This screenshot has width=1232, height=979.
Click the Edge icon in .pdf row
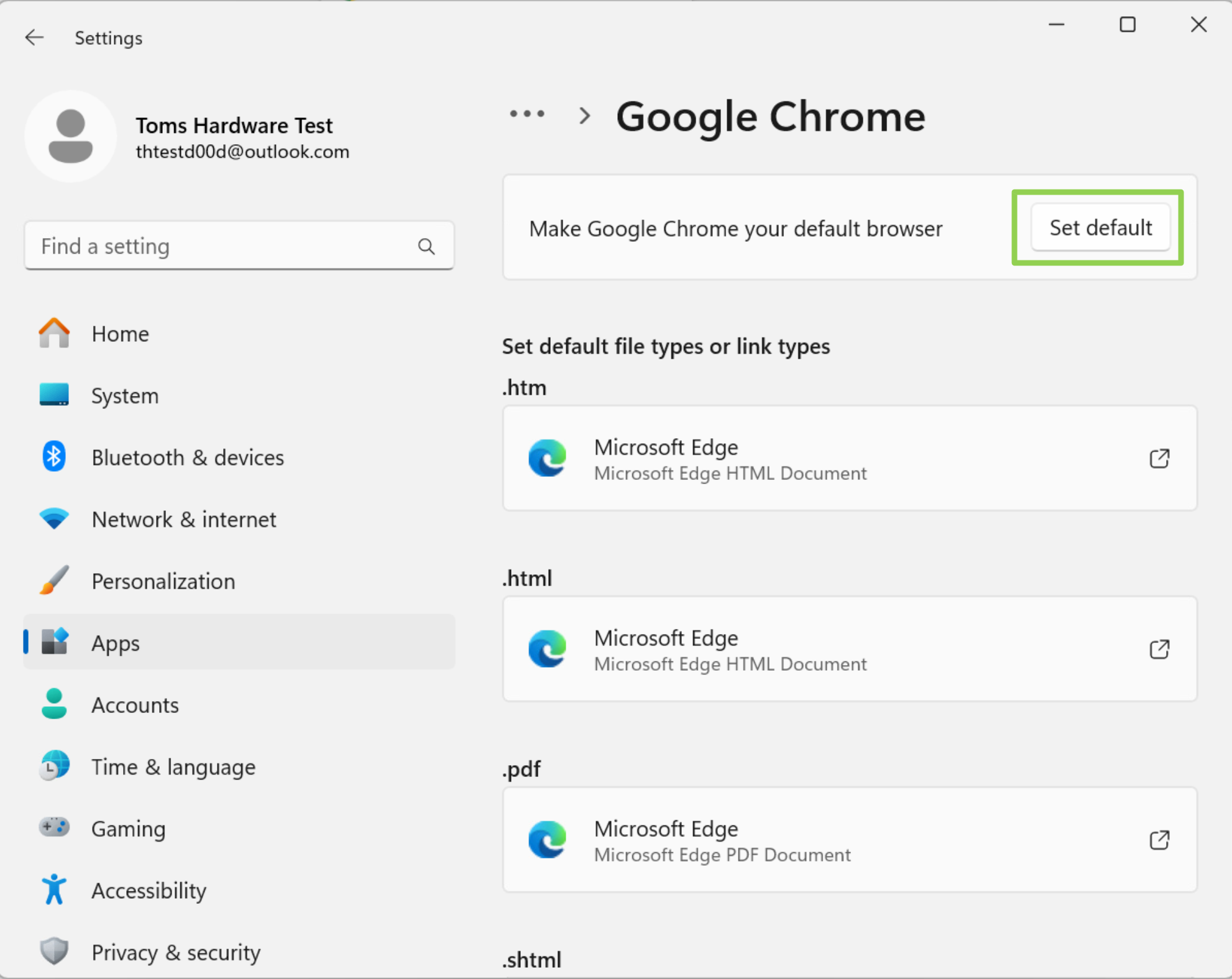547,840
